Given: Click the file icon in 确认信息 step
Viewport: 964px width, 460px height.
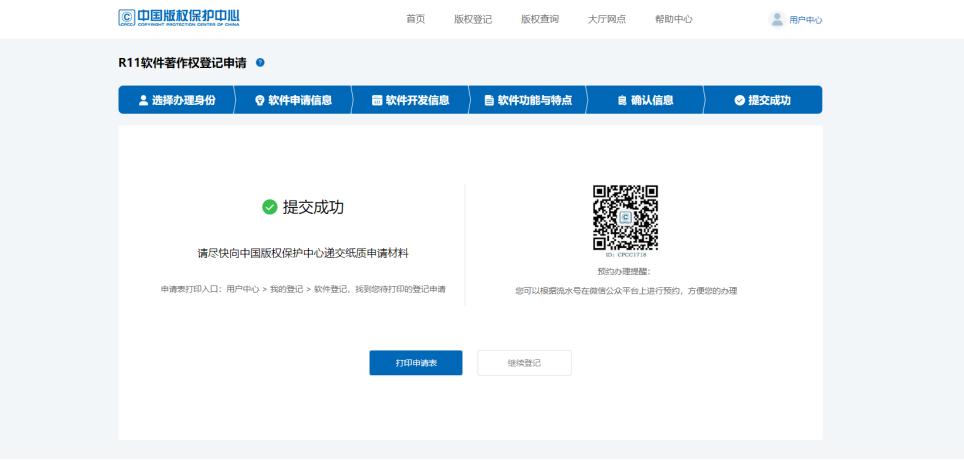Looking at the screenshot, I should click(x=622, y=100).
